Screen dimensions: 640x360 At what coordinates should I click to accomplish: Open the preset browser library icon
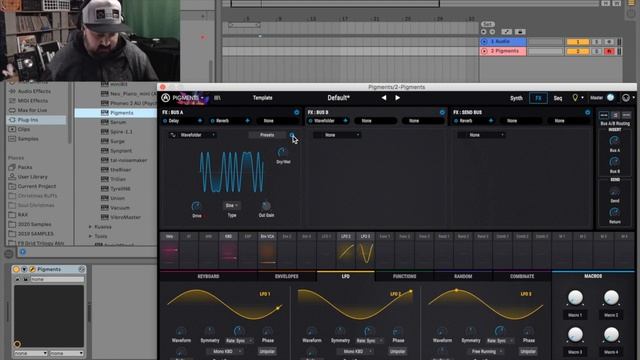pos(217,98)
